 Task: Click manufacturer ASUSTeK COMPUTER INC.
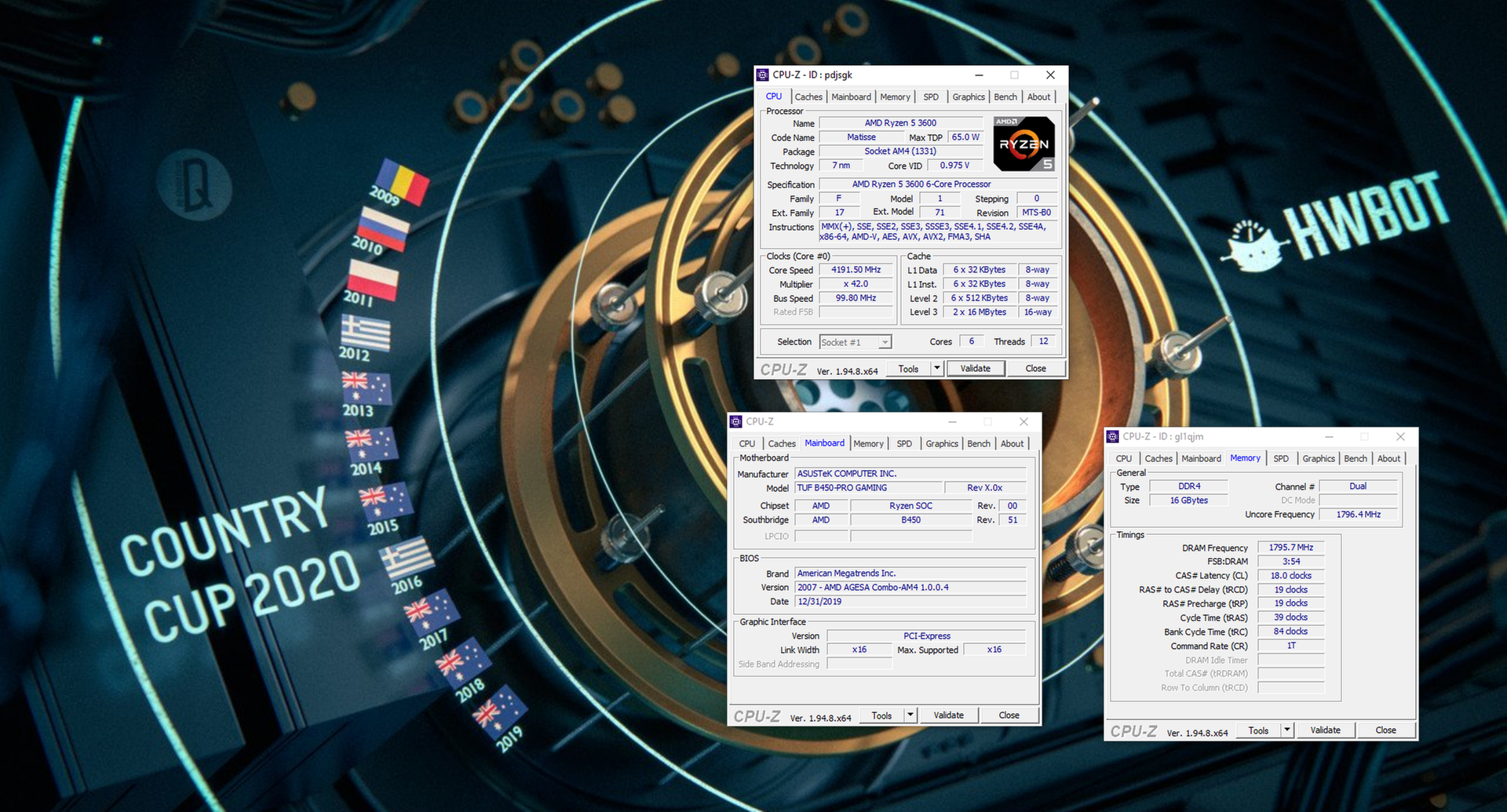pyautogui.click(x=910, y=474)
